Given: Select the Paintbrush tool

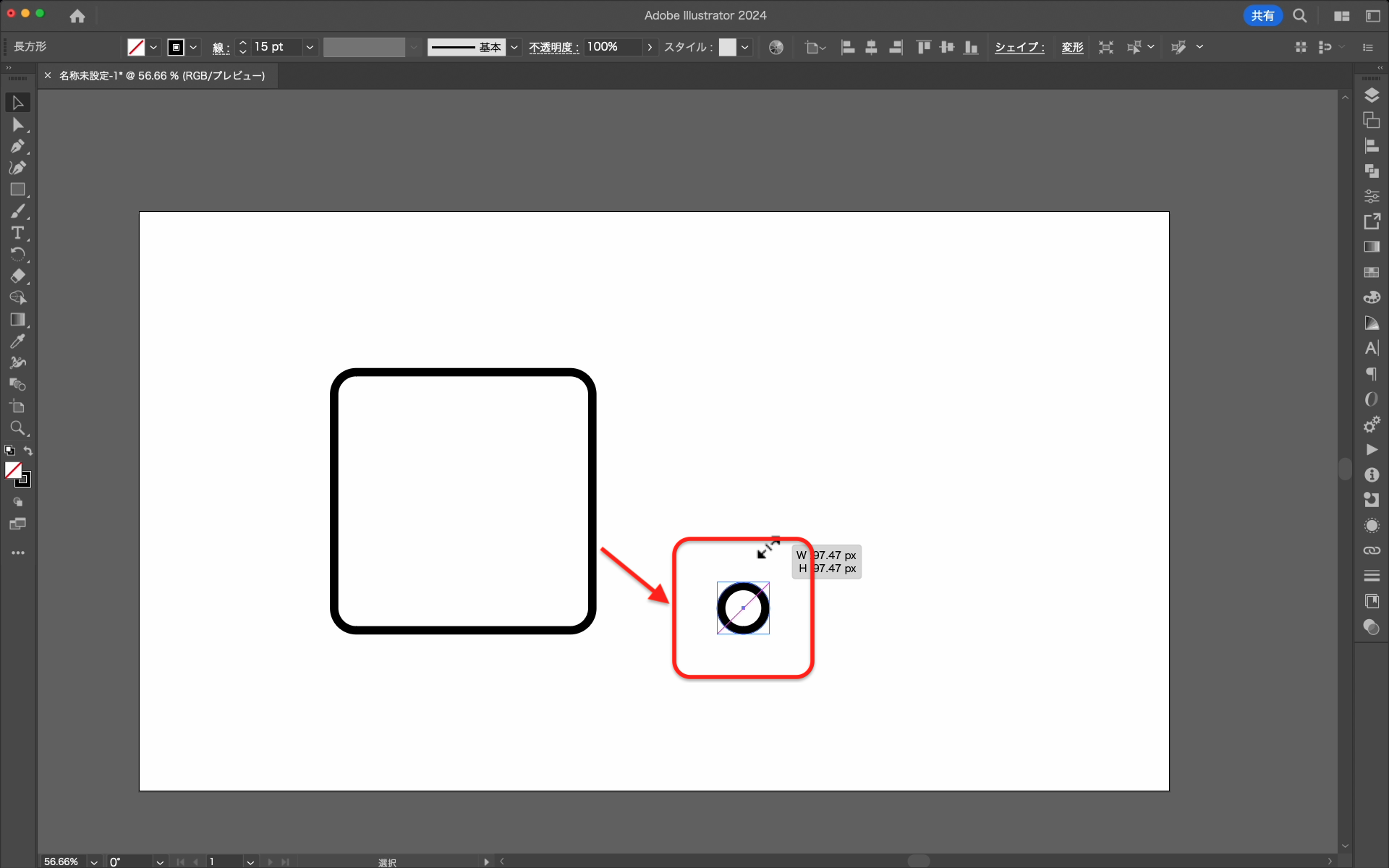Looking at the screenshot, I should [17, 211].
